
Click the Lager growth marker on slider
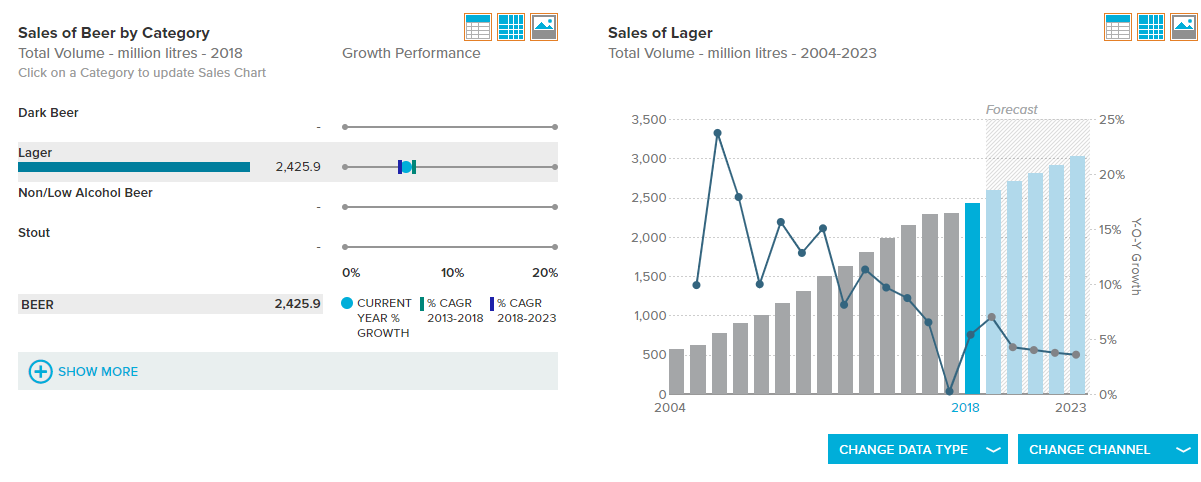tap(406, 167)
